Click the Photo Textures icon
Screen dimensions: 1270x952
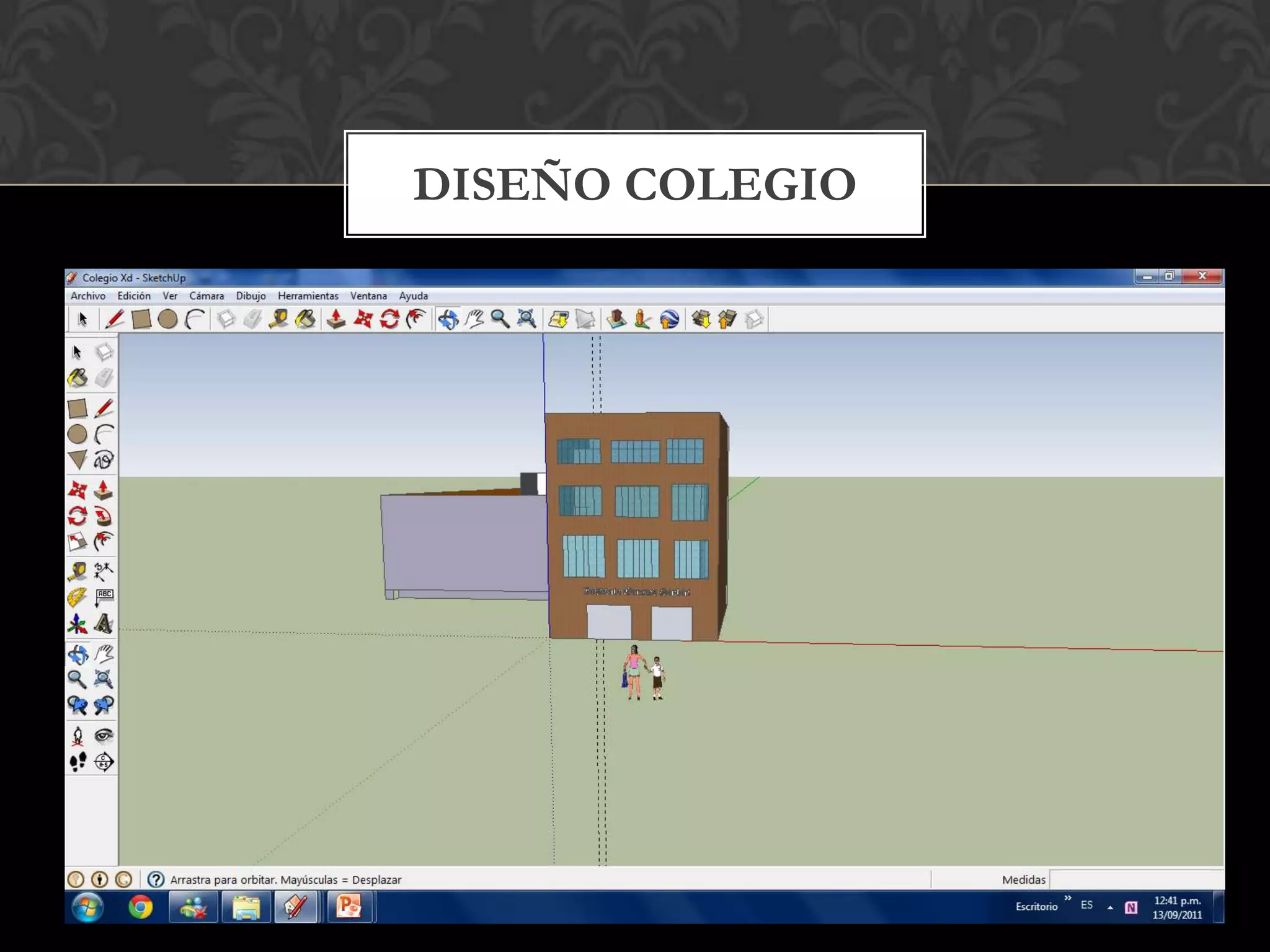pos(642,319)
